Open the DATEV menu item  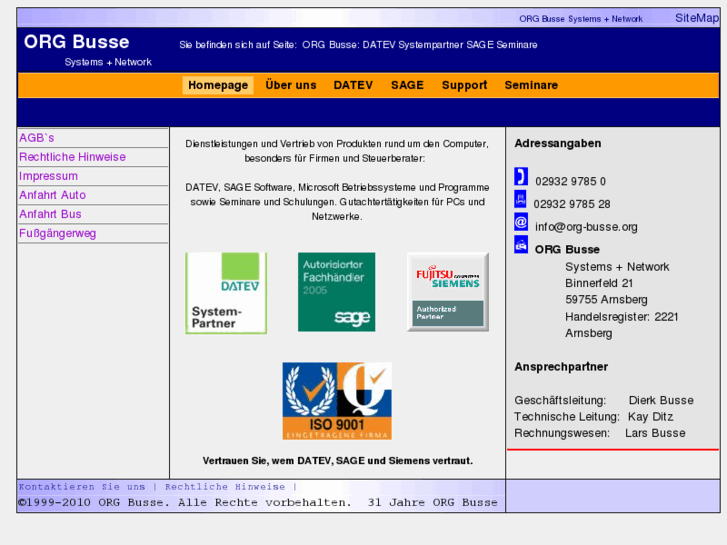pyautogui.click(x=353, y=85)
